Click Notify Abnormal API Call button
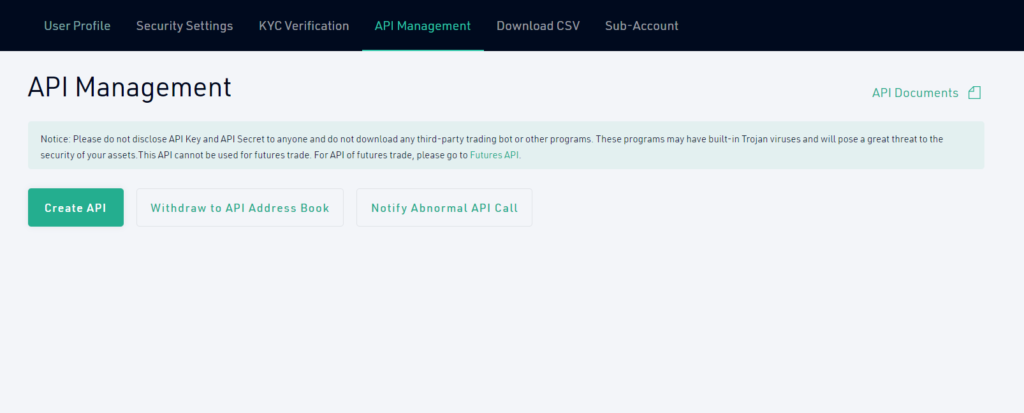Screen dimensions: 1024x413 444,208
